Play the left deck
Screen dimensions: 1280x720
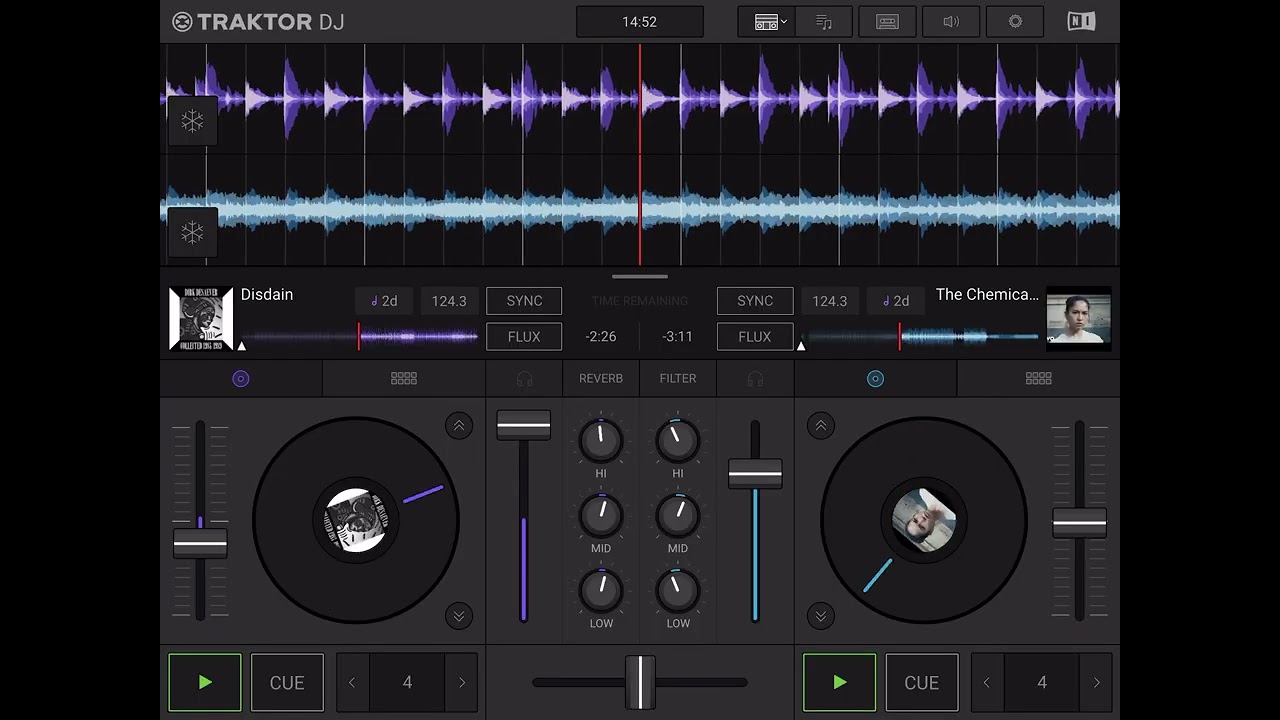point(205,682)
